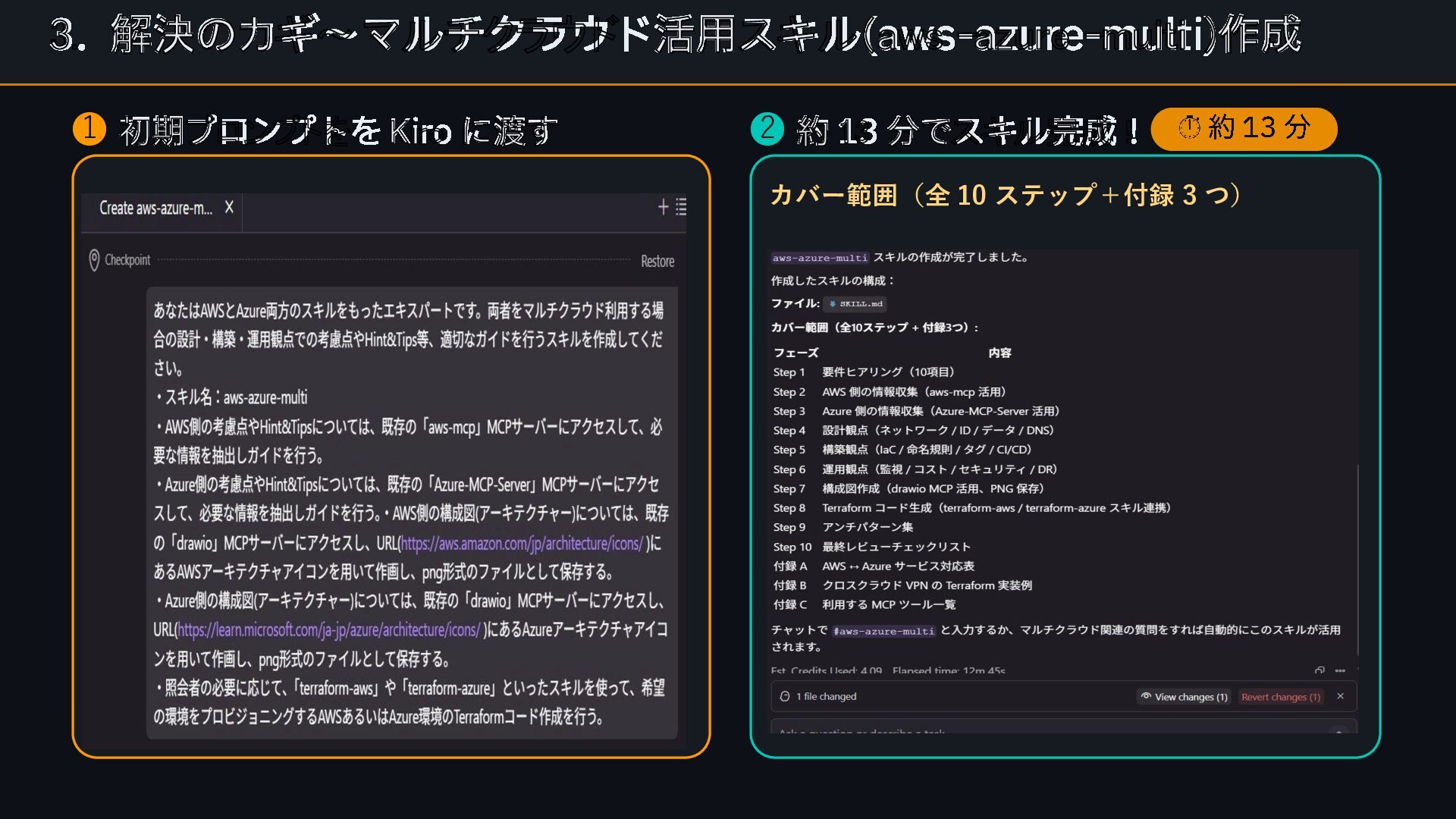Open the SKILL.md file chip
1456x819 pixels.
(x=855, y=304)
